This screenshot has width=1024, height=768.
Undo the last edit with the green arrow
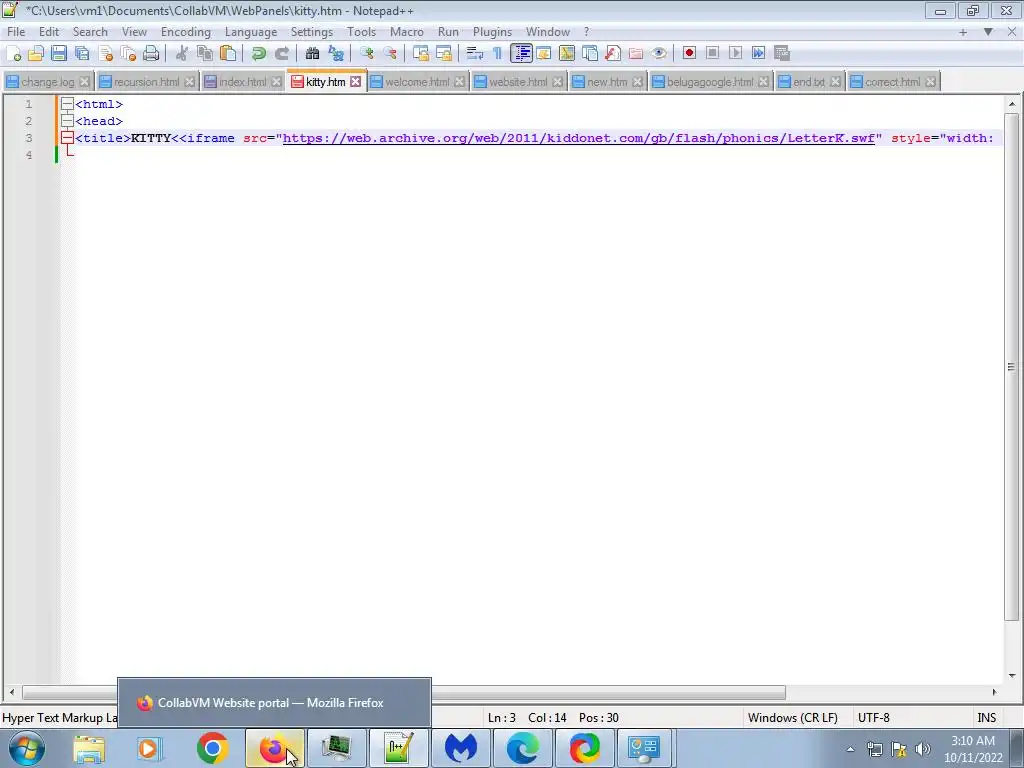tap(259, 54)
